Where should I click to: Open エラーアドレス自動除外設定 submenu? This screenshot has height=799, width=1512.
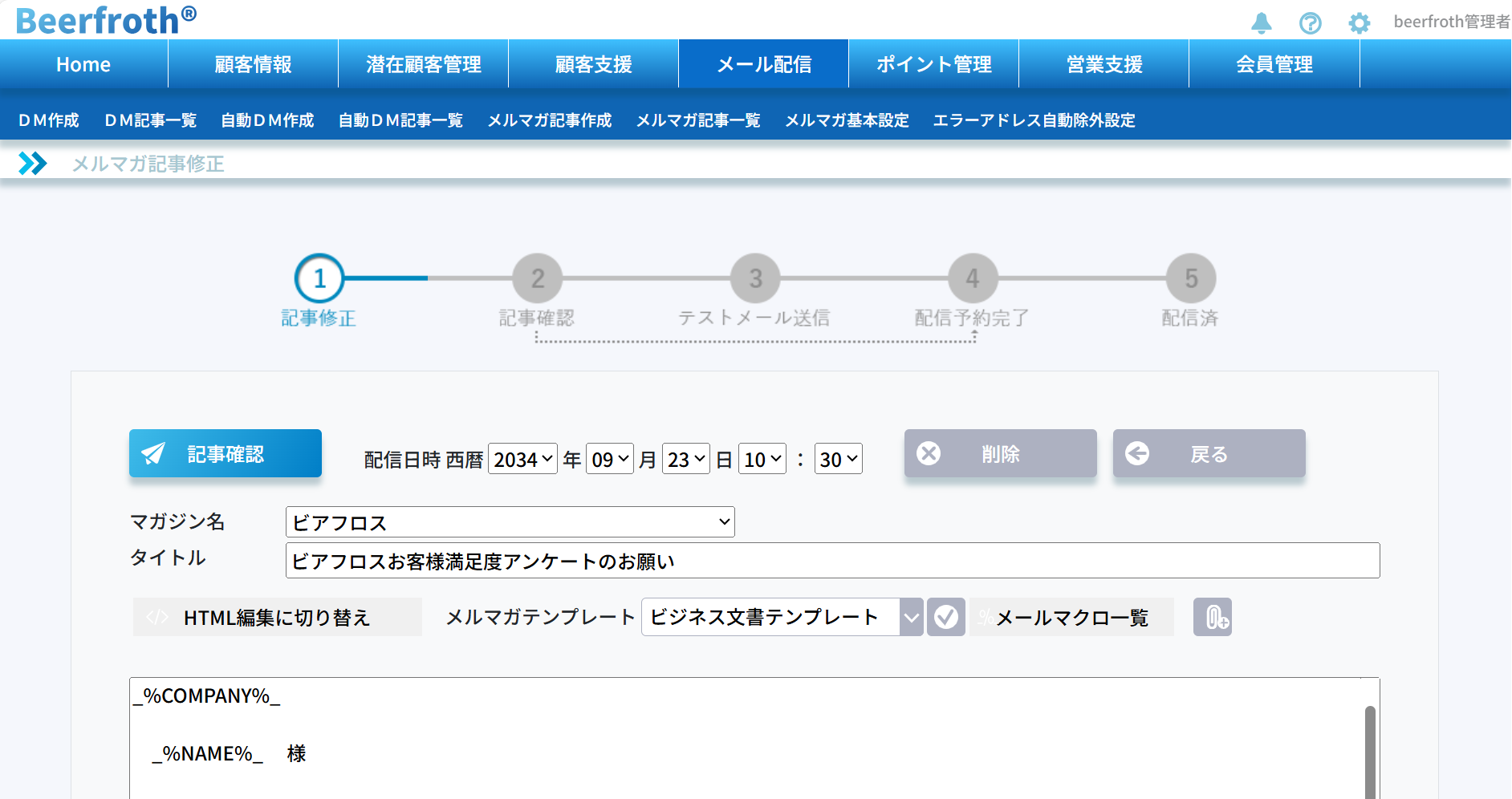tap(1034, 120)
